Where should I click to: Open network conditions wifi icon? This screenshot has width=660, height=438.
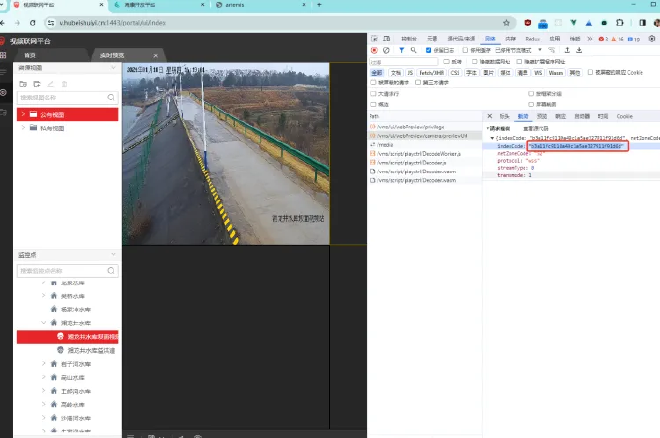tap(551, 50)
